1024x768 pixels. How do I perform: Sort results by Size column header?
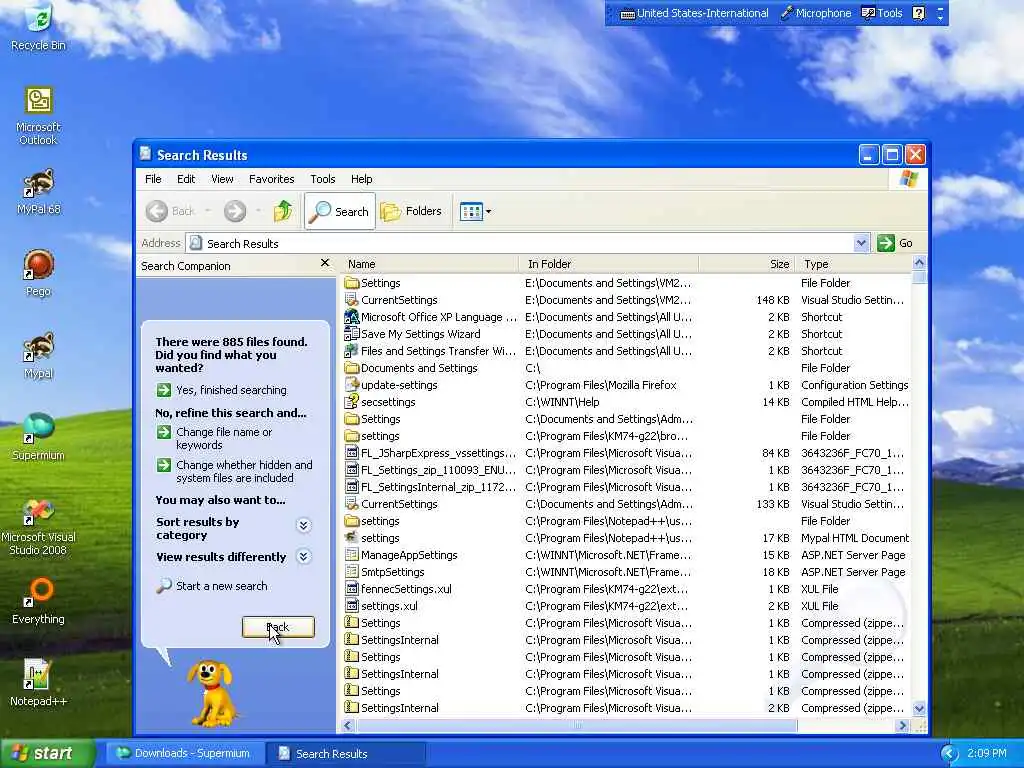(x=746, y=264)
